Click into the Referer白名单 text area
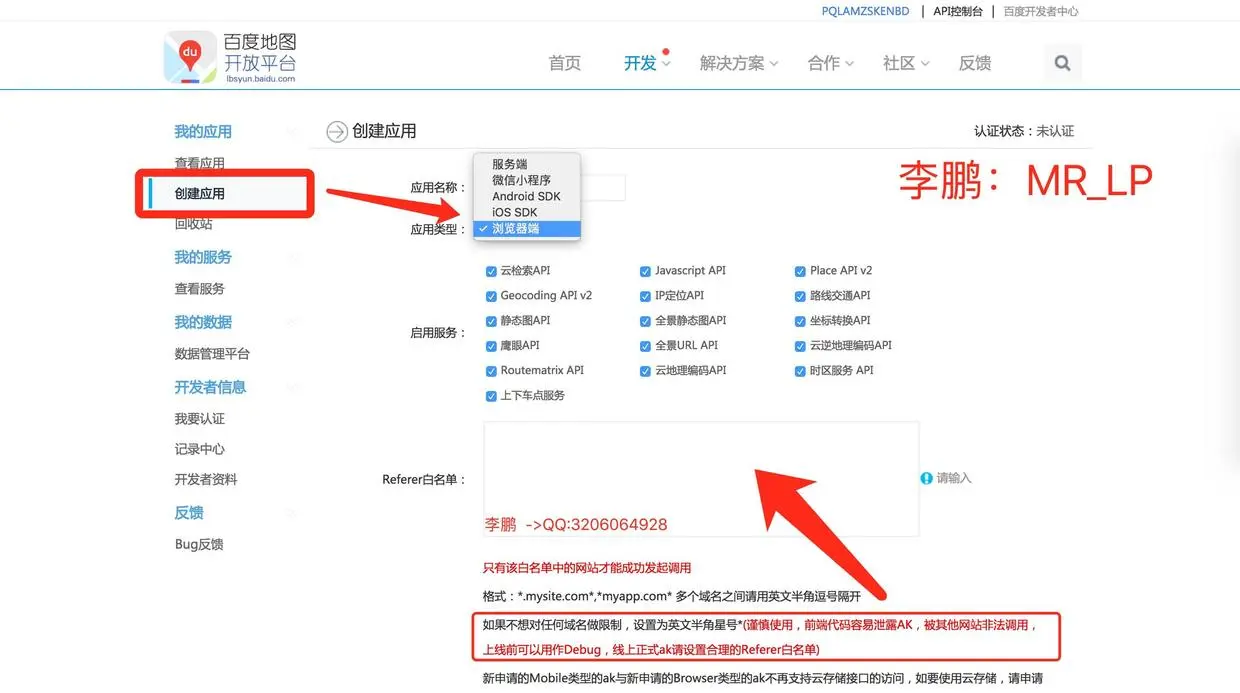 (x=701, y=479)
